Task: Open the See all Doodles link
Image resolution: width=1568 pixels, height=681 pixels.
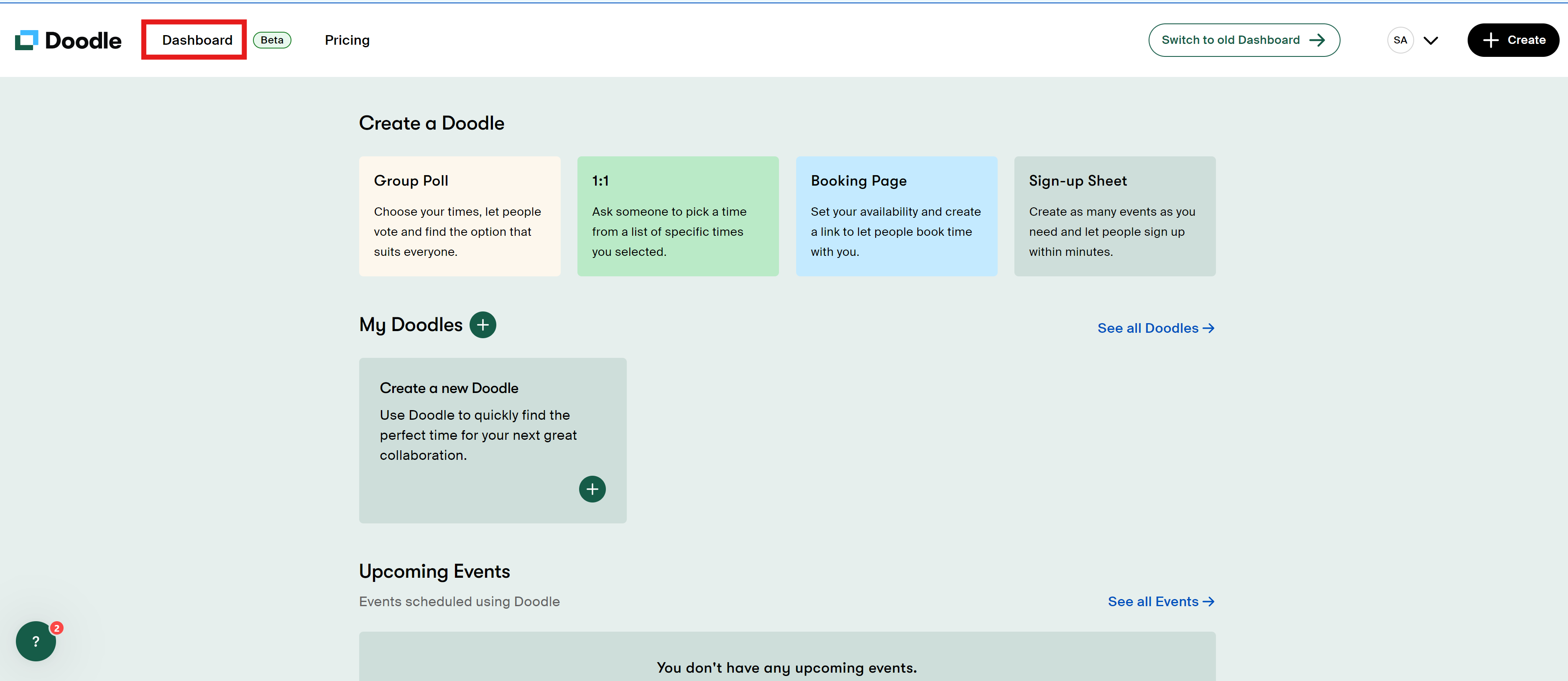Action: [1147, 328]
